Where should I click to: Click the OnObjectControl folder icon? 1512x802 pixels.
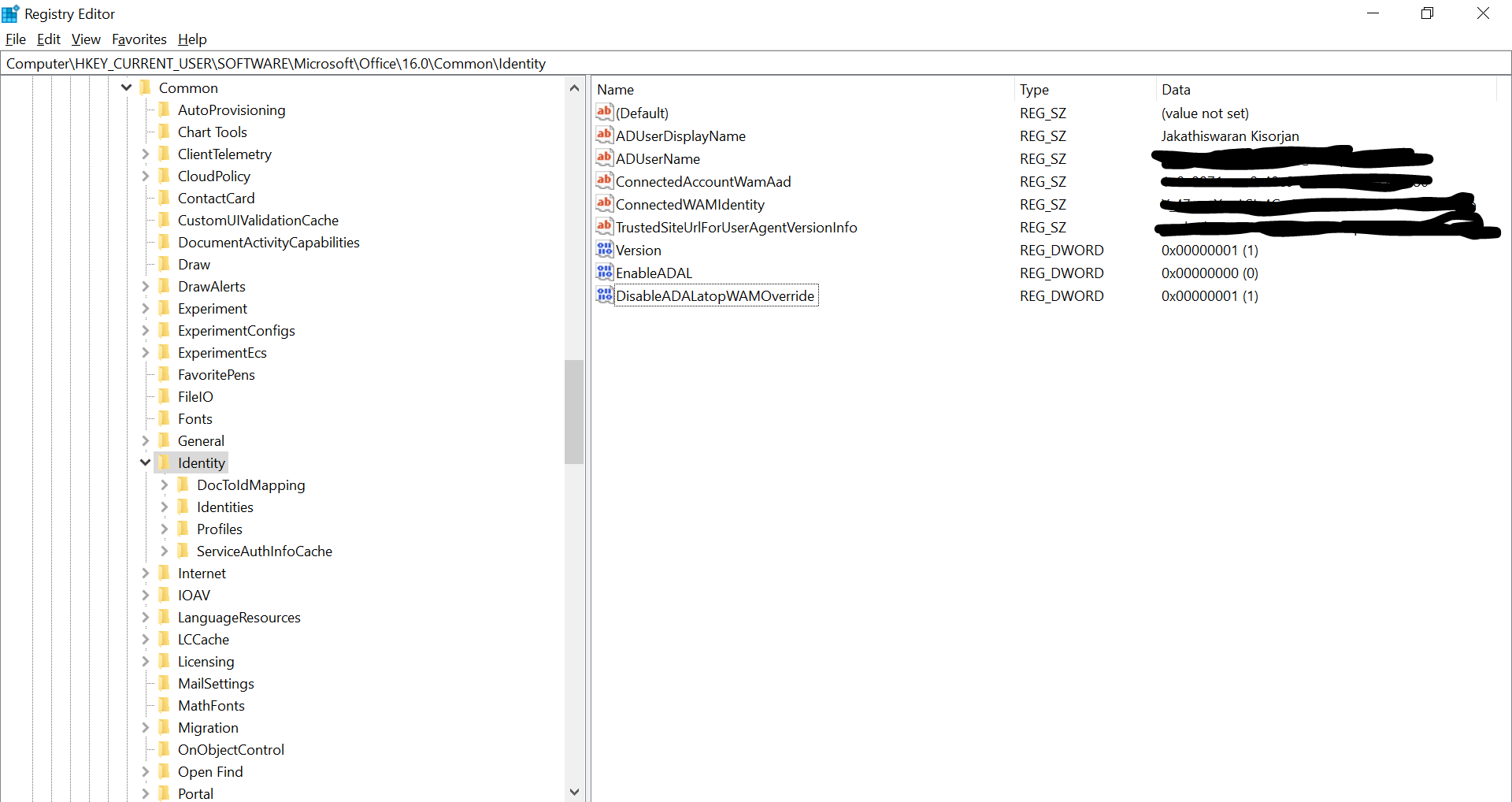164,749
